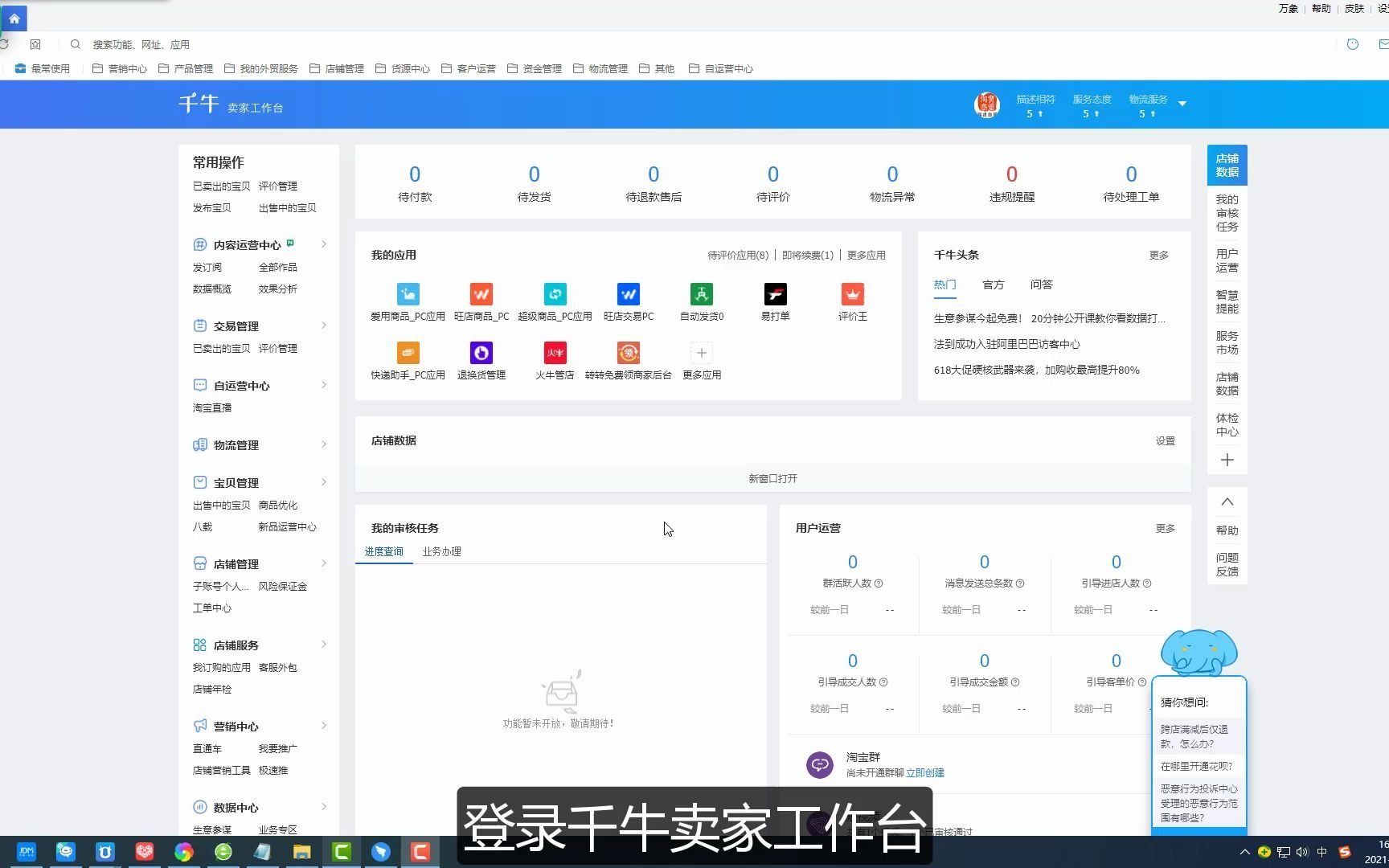Switch to the 问答 tab in 千牛头条

[x=1042, y=285]
